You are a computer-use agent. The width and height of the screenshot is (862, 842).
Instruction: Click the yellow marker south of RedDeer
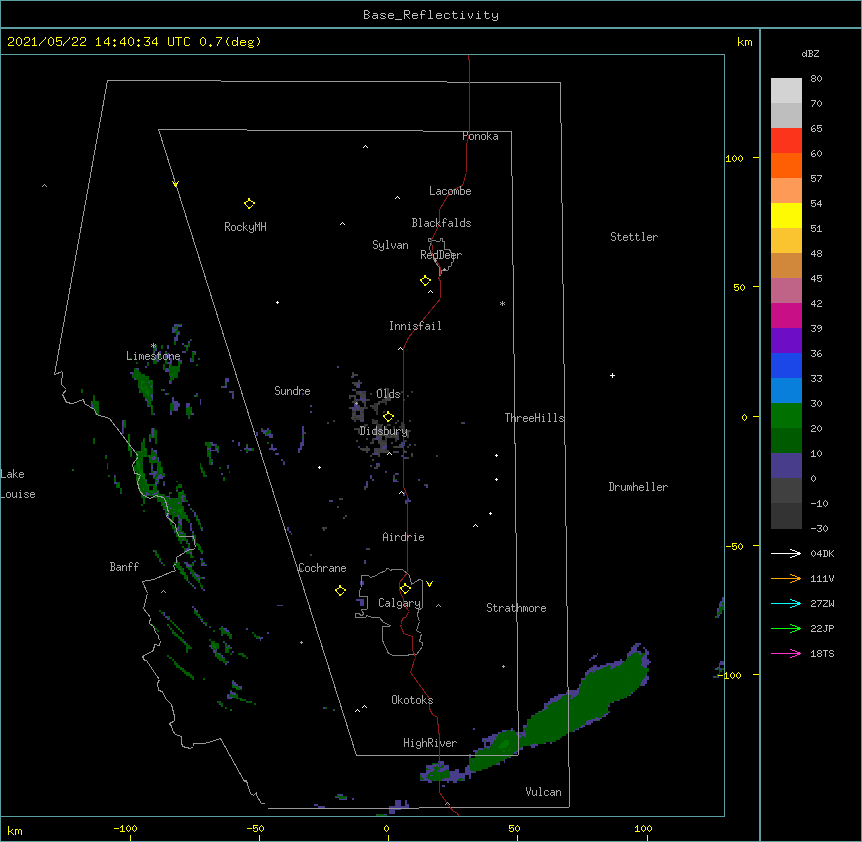coord(425,281)
